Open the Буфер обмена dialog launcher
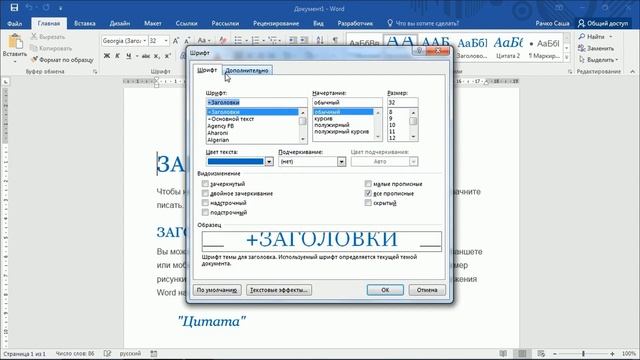The height and width of the screenshot is (360, 640). click(x=95, y=71)
